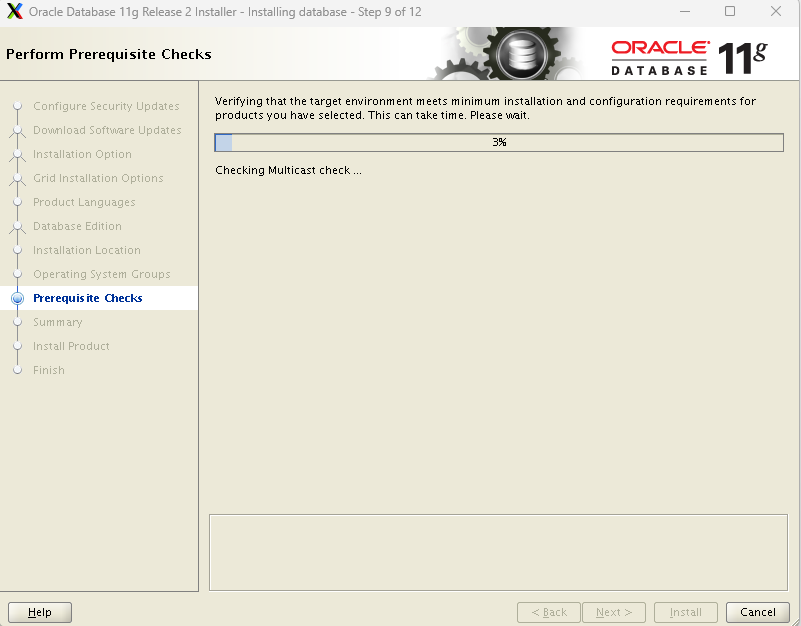Select Configure Security Updates step

click(x=106, y=106)
